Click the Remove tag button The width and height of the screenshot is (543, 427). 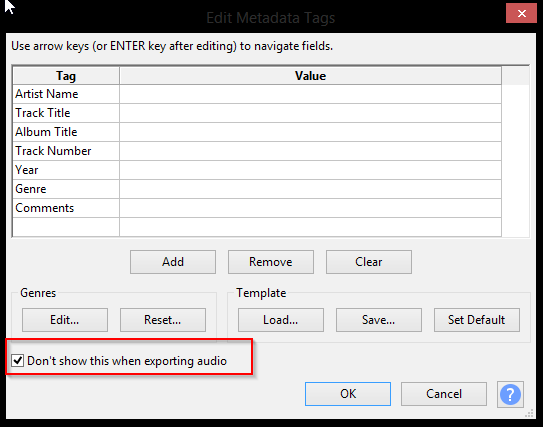(x=271, y=262)
